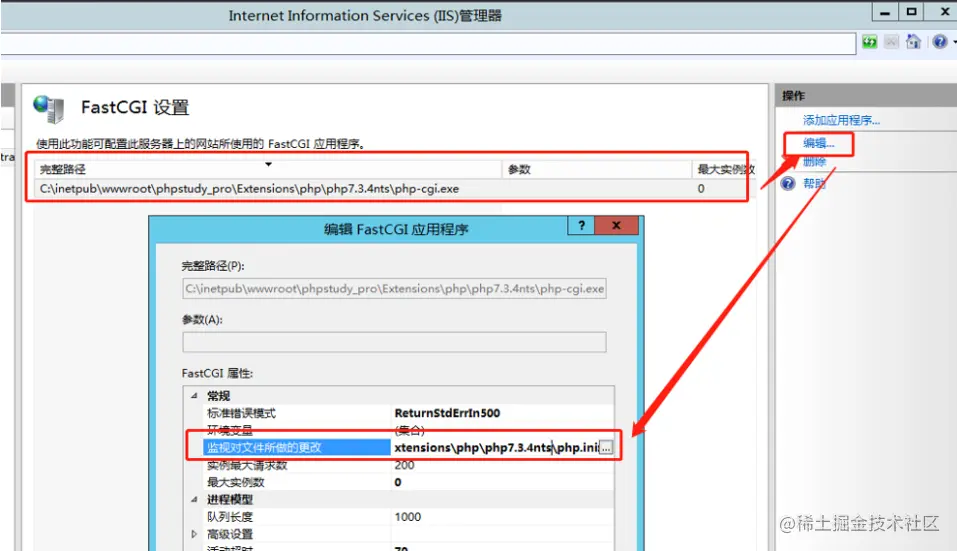
Task: Click the question mark button in dialog title
Action: (581, 225)
